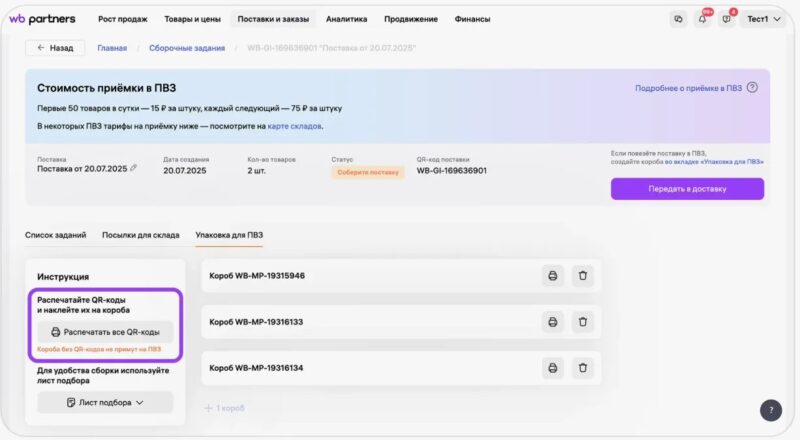Open the Лист подбора dropdown
This screenshot has height=440, width=800.
click(x=105, y=403)
